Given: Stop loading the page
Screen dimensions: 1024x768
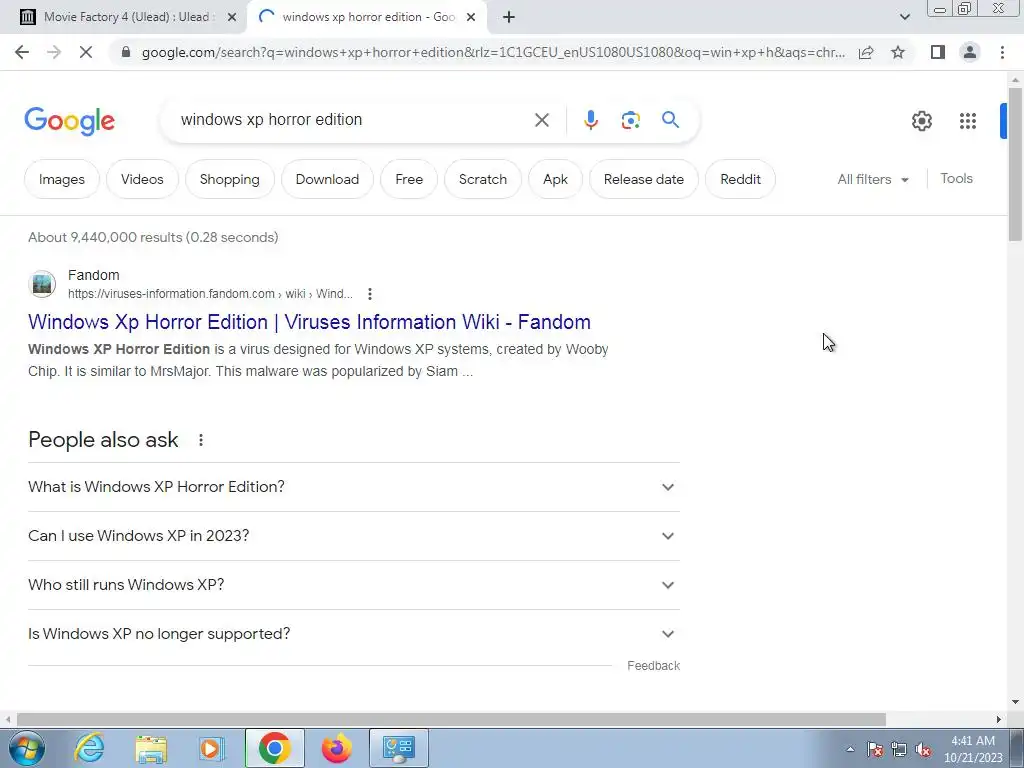Looking at the screenshot, I should pyautogui.click(x=86, y=52).
